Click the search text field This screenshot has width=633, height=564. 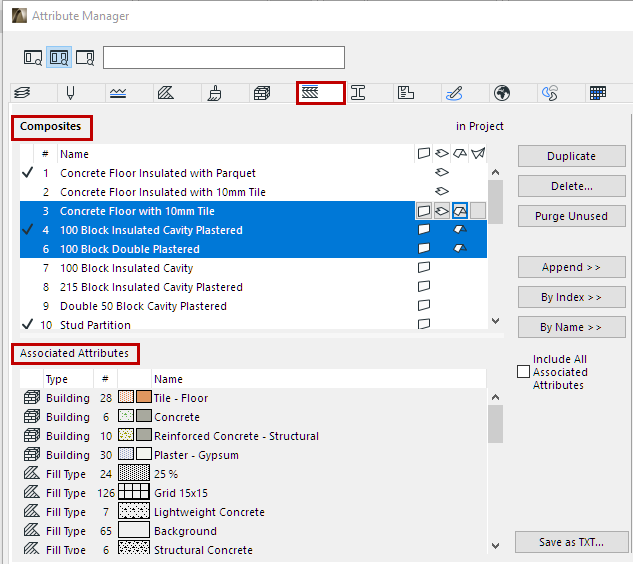pyautogui.click(x=224, y=57)
